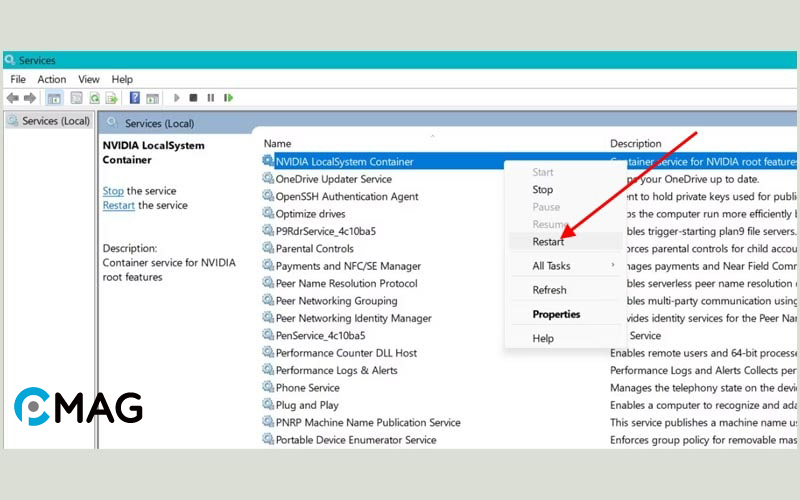Sort services by the Name column header
800x500 pixels.
click(x=278, y=144)
